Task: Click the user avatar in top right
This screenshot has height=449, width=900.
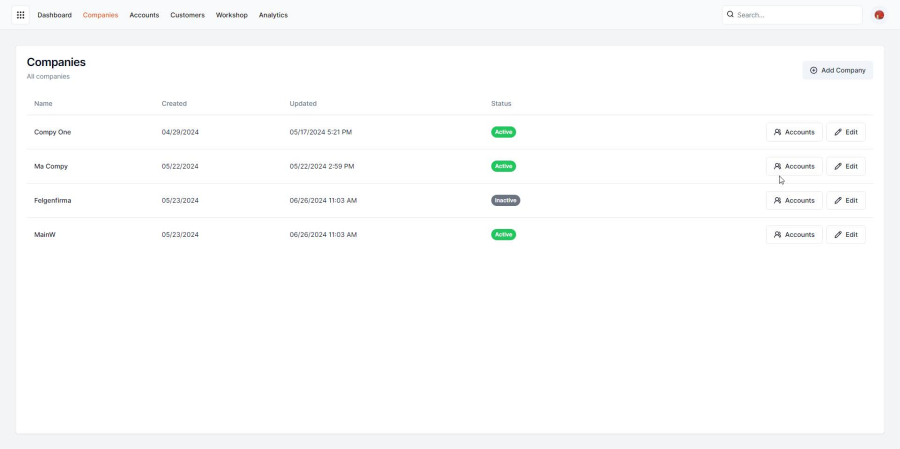Action: coord(879,15)
